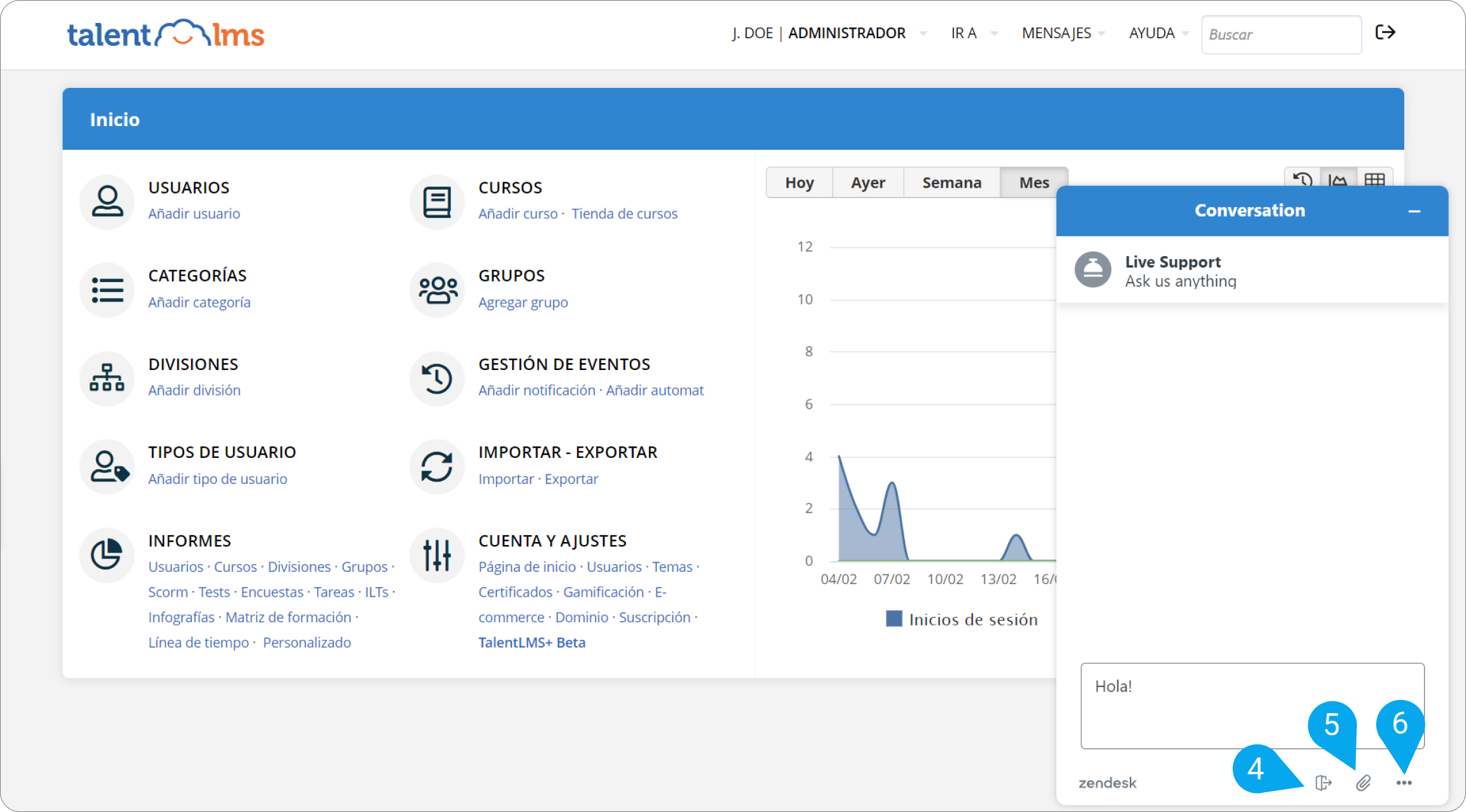
Task: Open the chat options ellipsis icon
Action: coord(1404,783)
